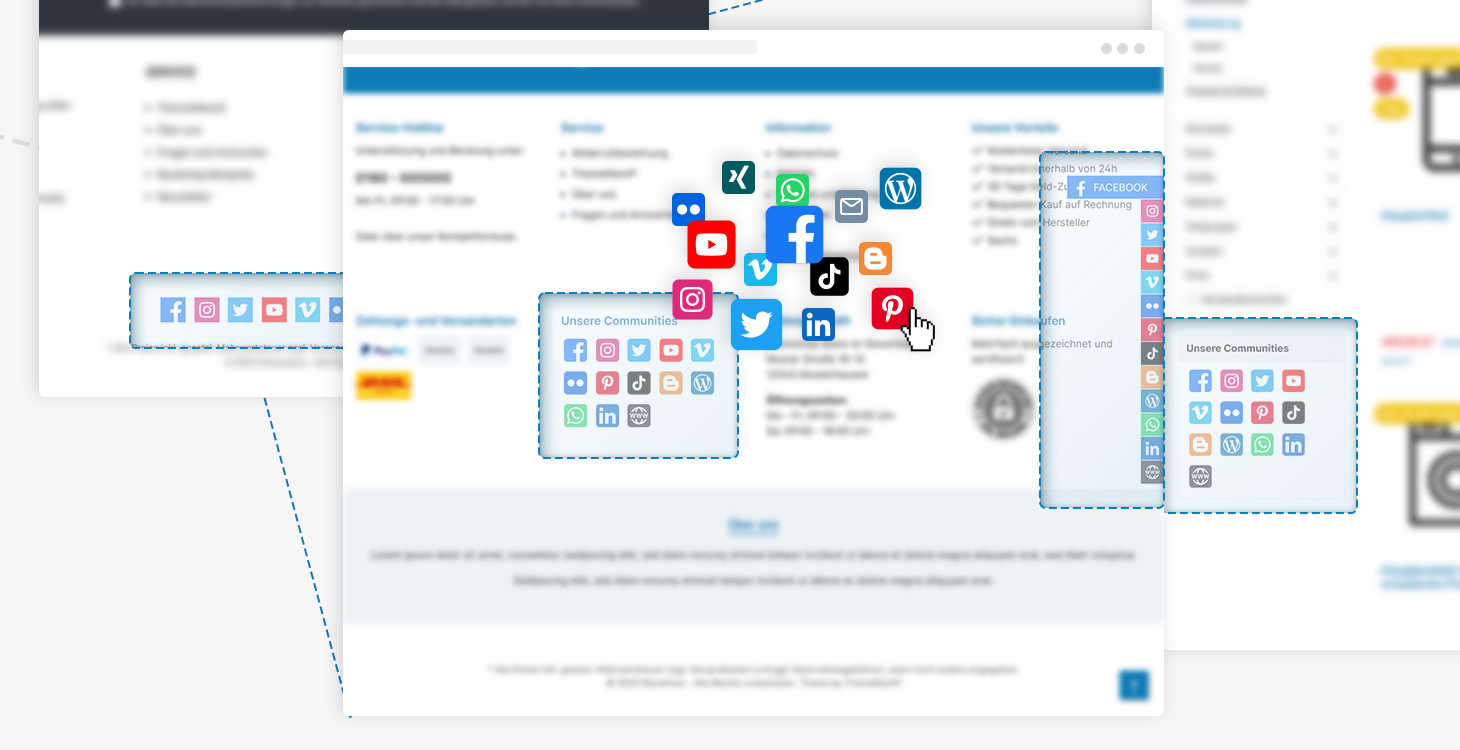Select the XING icon above the footer
This screenshot has width=1460, height=750.
738,177
